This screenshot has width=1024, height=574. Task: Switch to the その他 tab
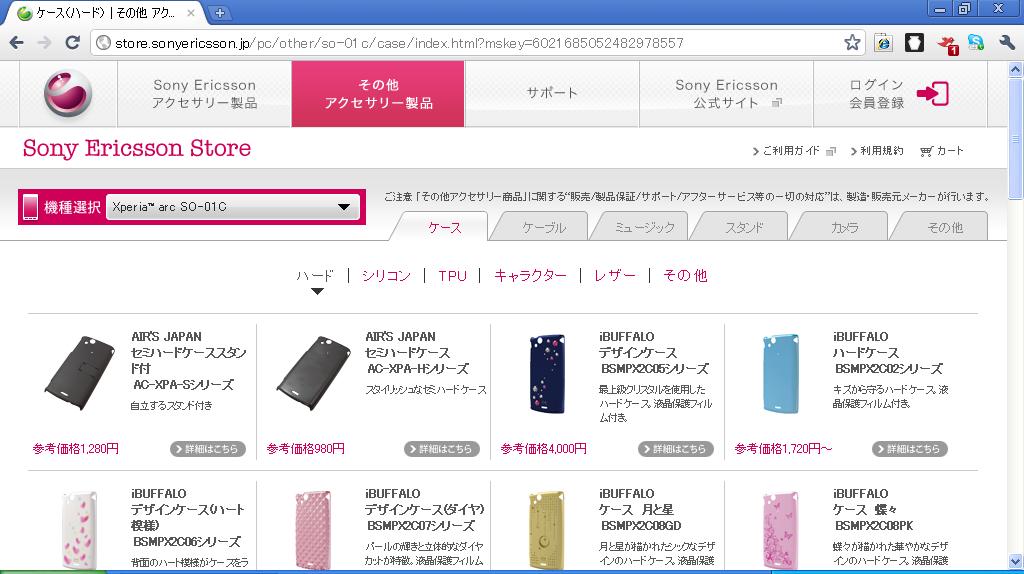point(944,227)
